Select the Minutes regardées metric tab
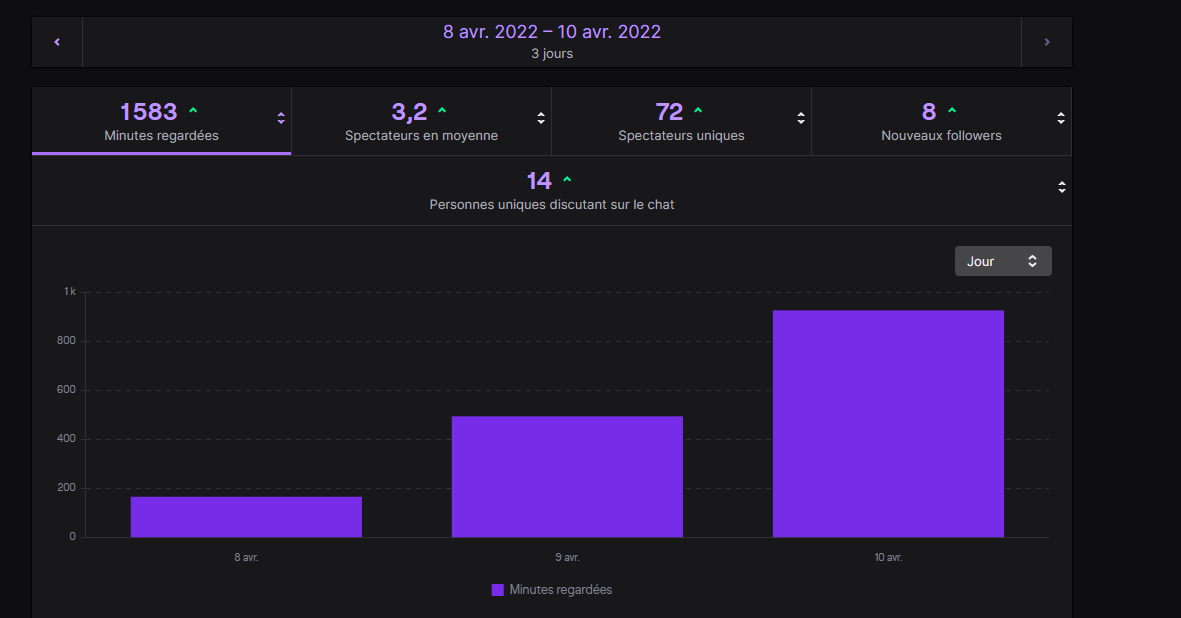This screenshot has width=1181, height=618. tap(161, 121)
